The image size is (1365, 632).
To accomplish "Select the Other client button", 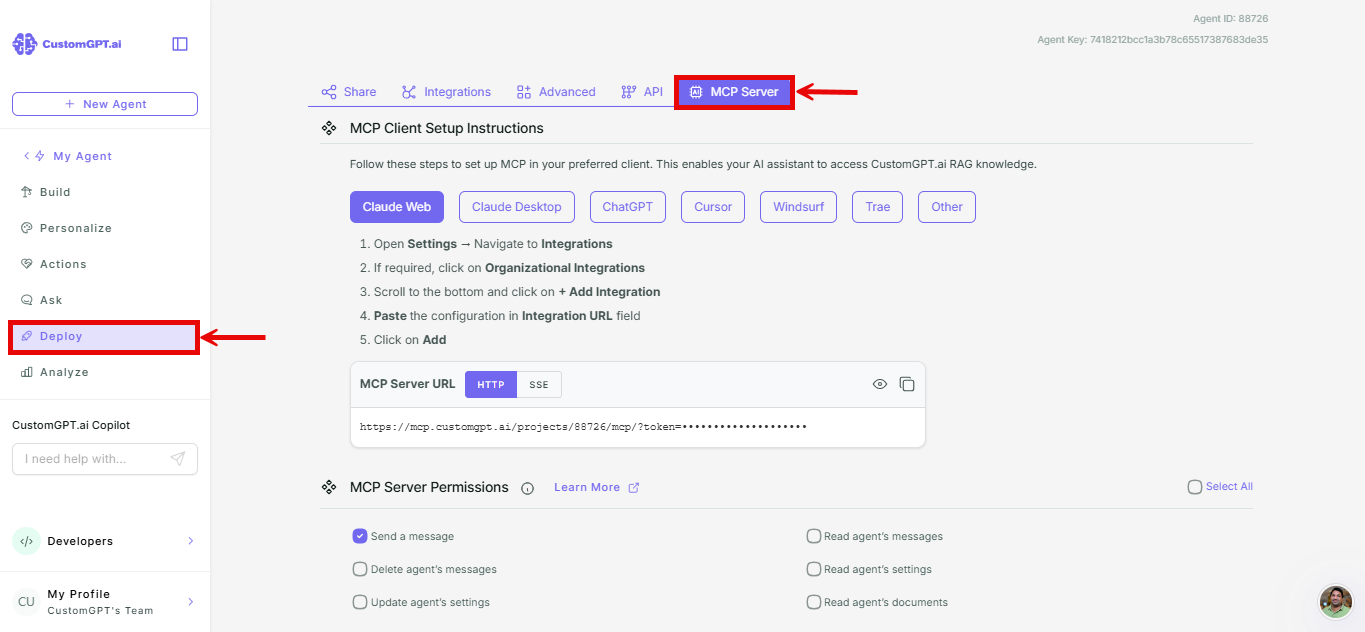I will point(947,207).
